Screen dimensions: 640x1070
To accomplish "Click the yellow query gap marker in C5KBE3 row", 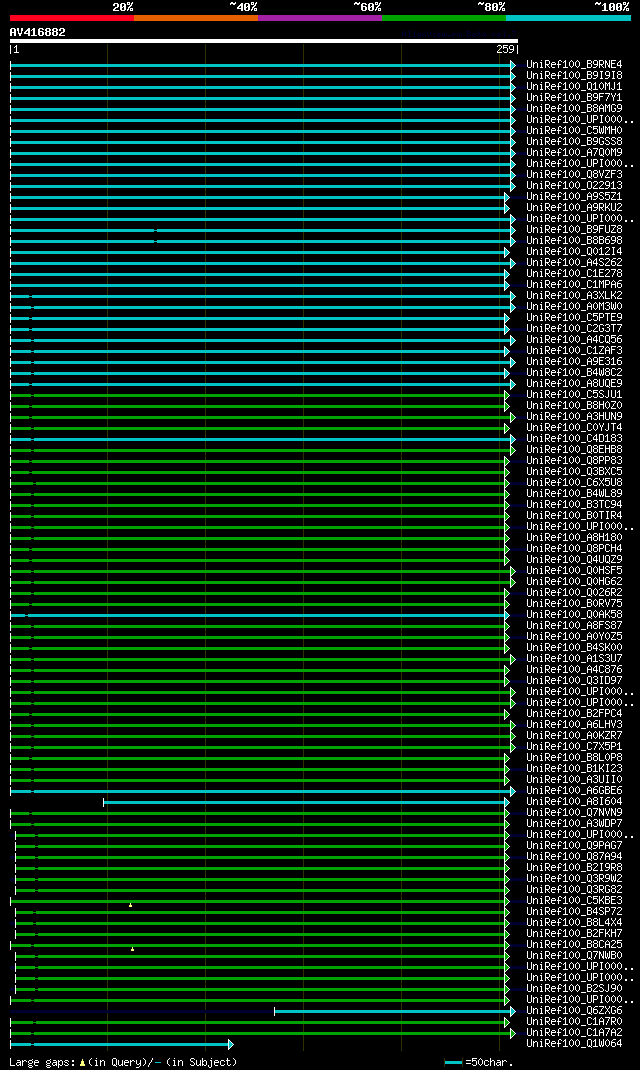I will [x=130, y=905].
